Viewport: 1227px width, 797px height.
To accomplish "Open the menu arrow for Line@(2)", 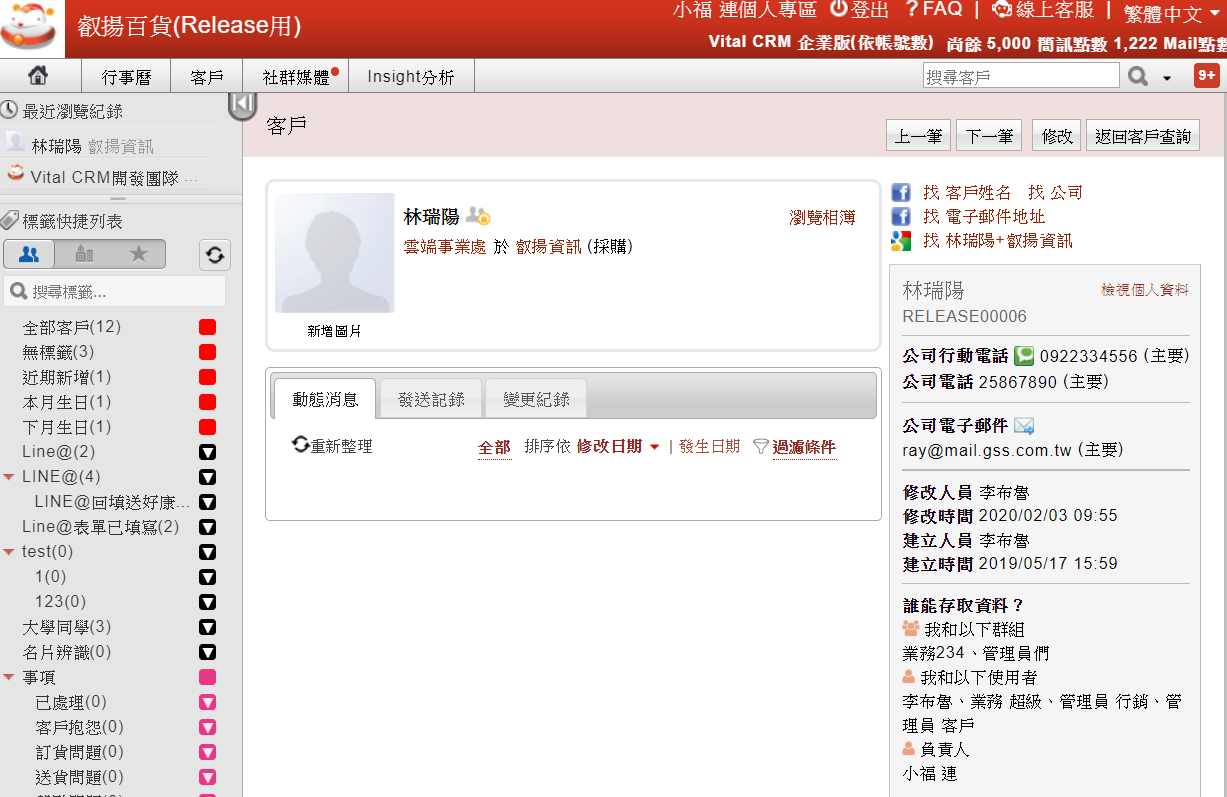I will 208,452.
